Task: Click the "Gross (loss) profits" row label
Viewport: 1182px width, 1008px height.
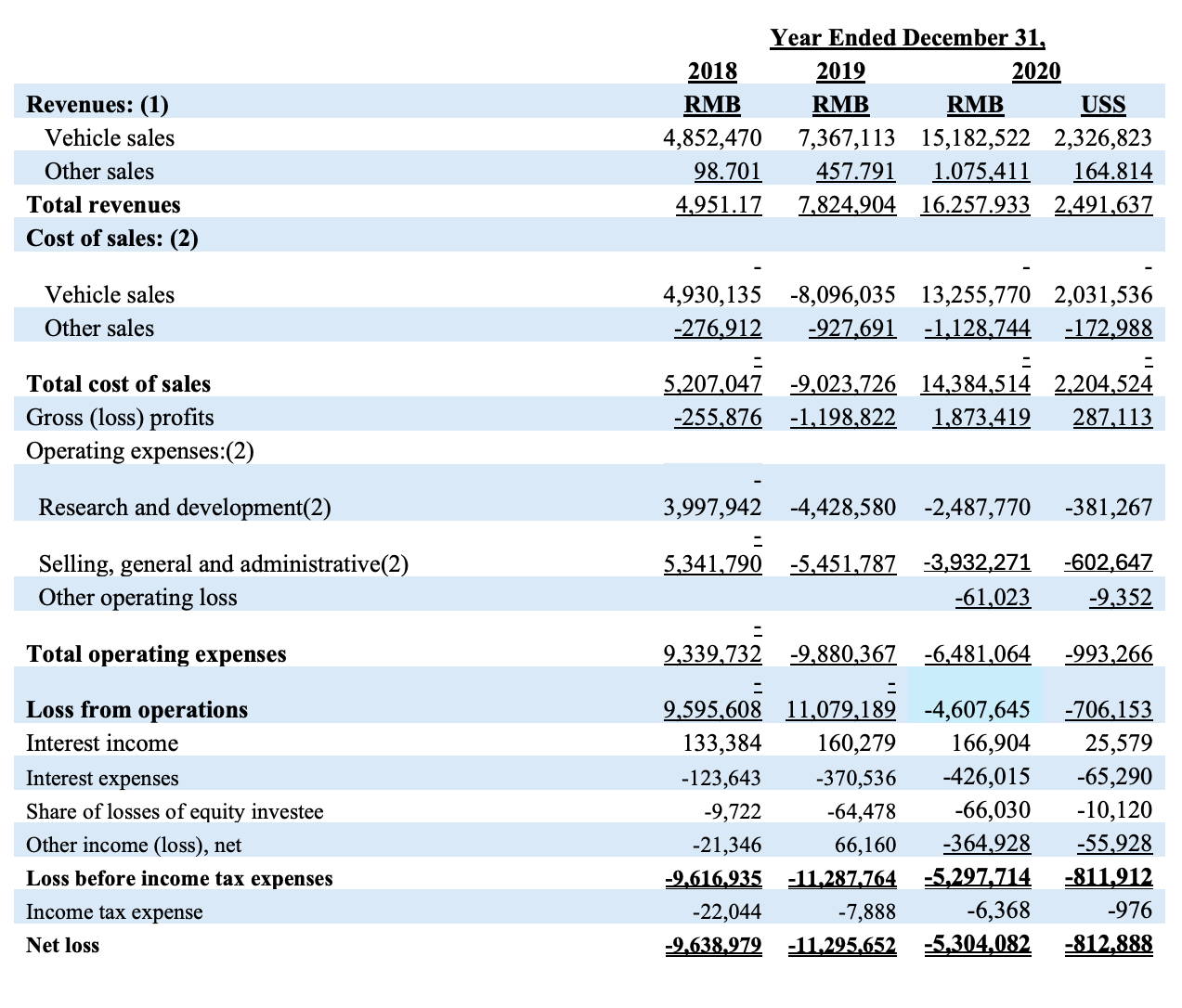Action: point(120,418)
